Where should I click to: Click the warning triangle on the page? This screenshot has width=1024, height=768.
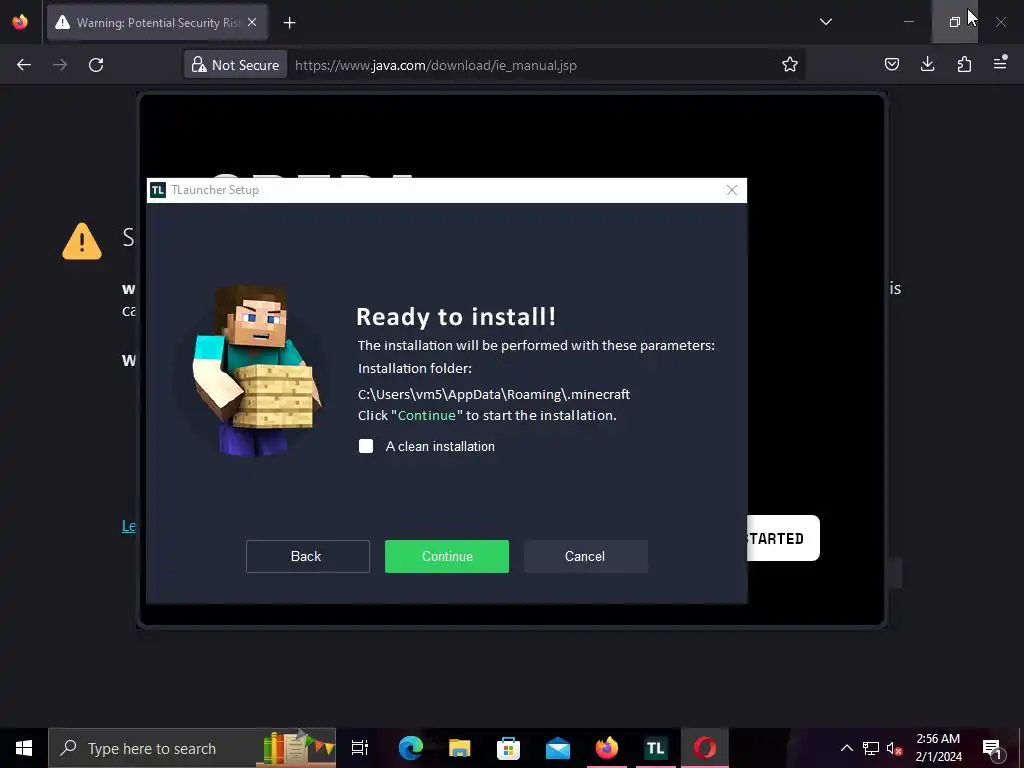[x=82, y=241]
